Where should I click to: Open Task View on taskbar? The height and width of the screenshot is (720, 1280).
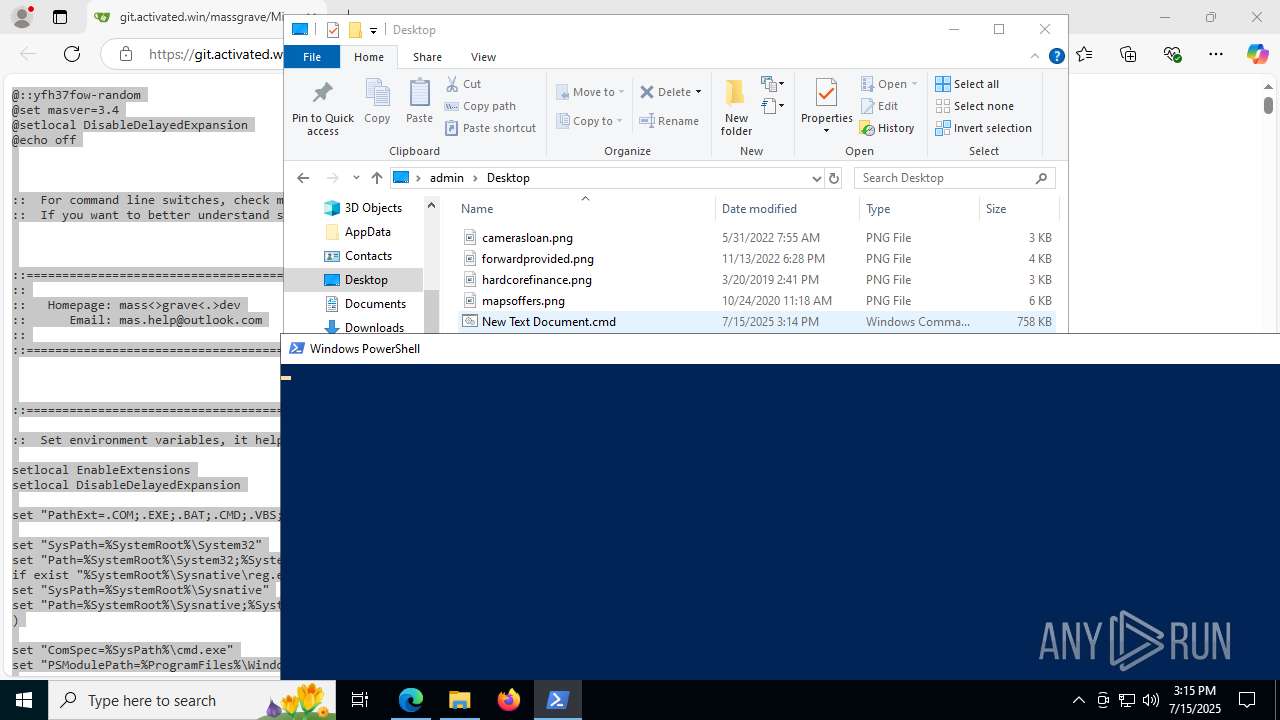coord(360,700)
